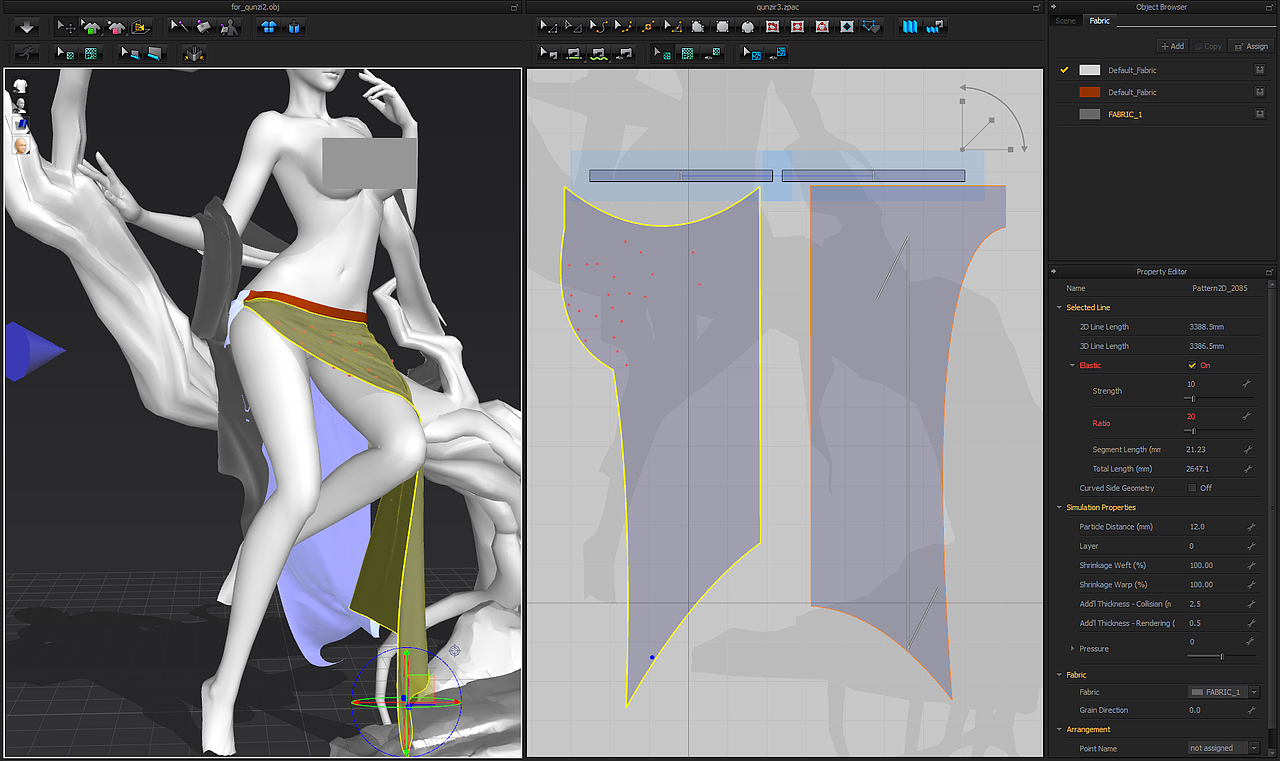Screen dimensions: 1280x761
Task: Select the Edit Curve Point tool
Action: tap(622, 27)
